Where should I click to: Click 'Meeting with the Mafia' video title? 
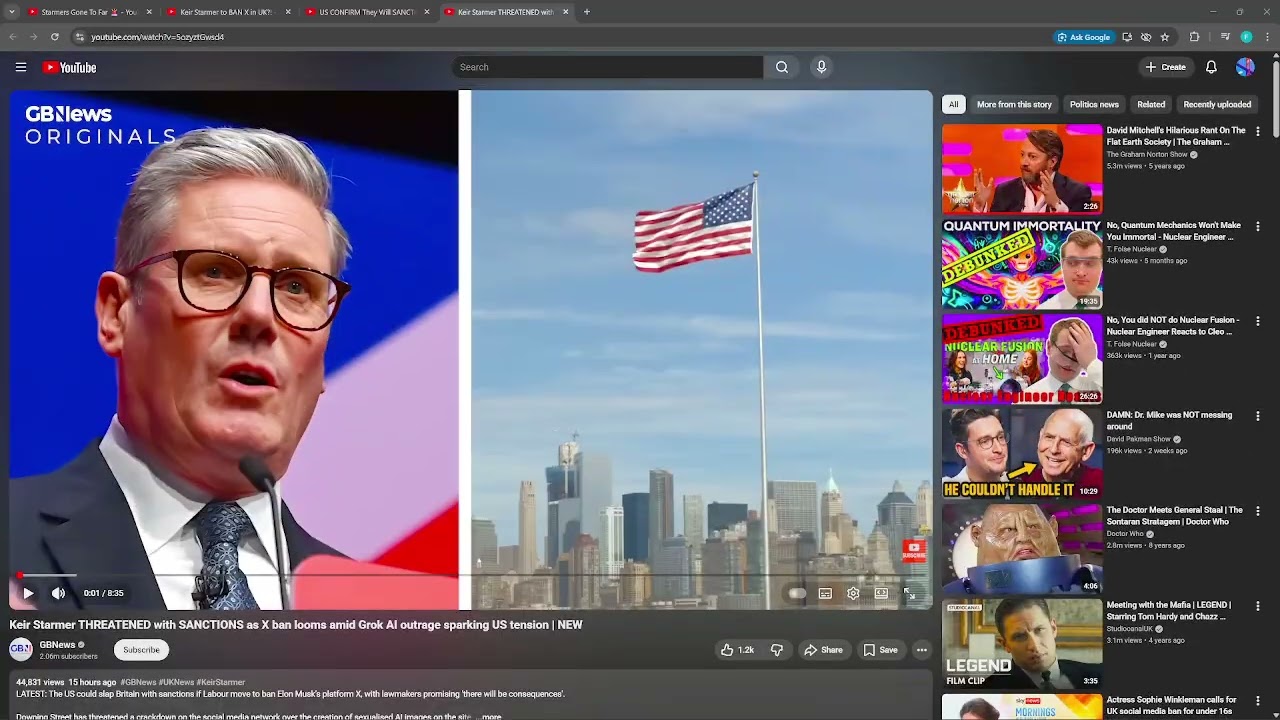point(1170,610)
